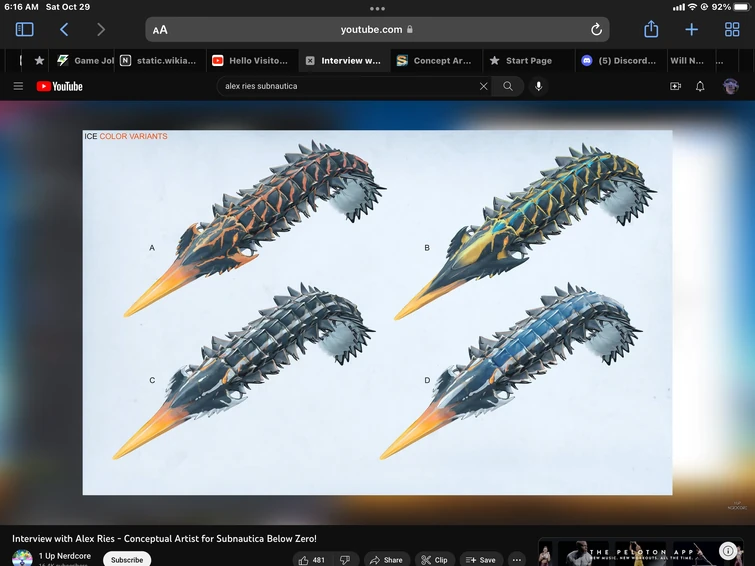The image size is (755, 566).
Task: Open the account avatar menu
Action: tap(730, 86)
